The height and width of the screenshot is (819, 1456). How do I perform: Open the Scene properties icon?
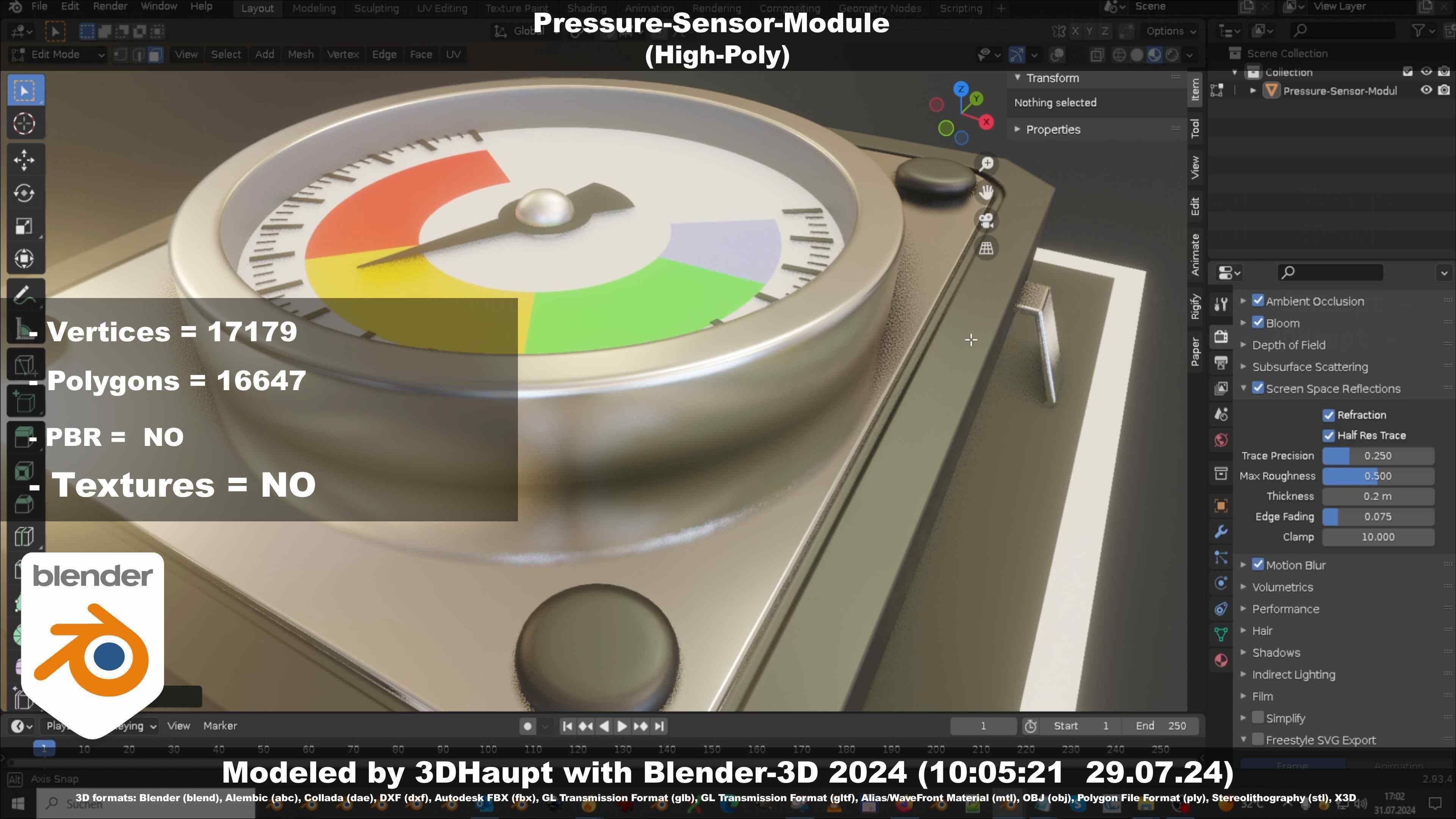click(1221, 414)
